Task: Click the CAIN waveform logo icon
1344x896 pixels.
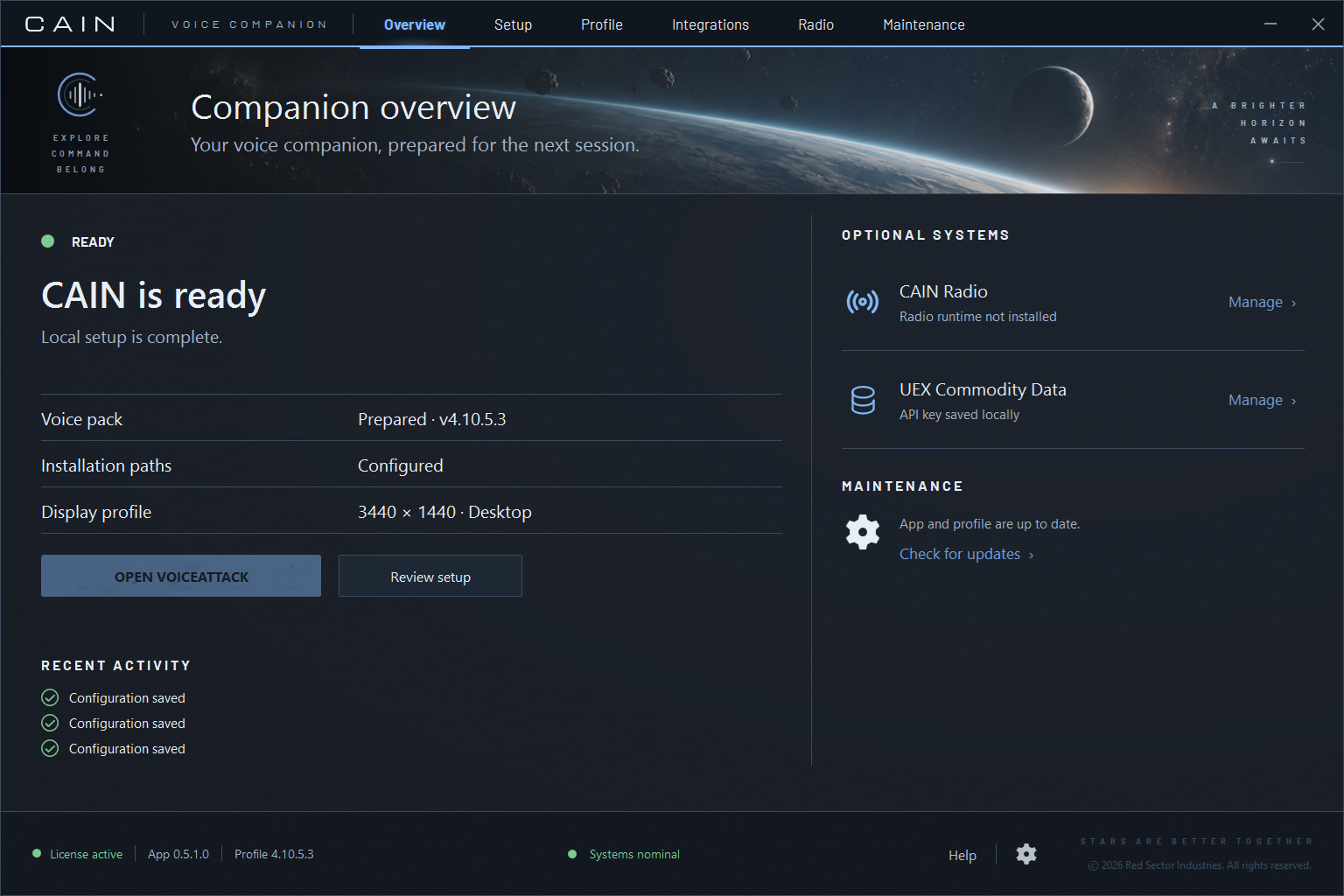Action: 80,94
